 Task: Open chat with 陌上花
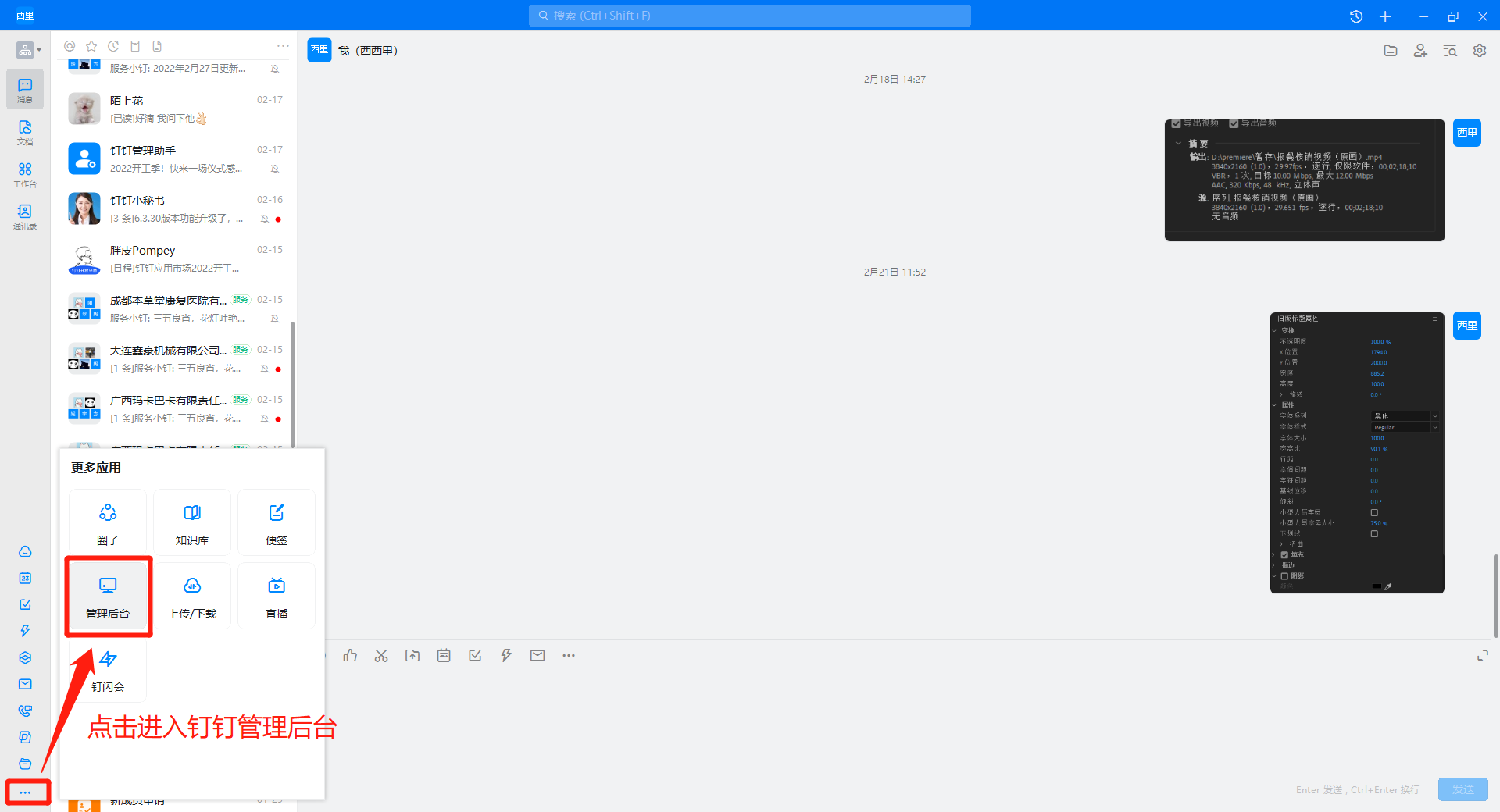point(175,109)
